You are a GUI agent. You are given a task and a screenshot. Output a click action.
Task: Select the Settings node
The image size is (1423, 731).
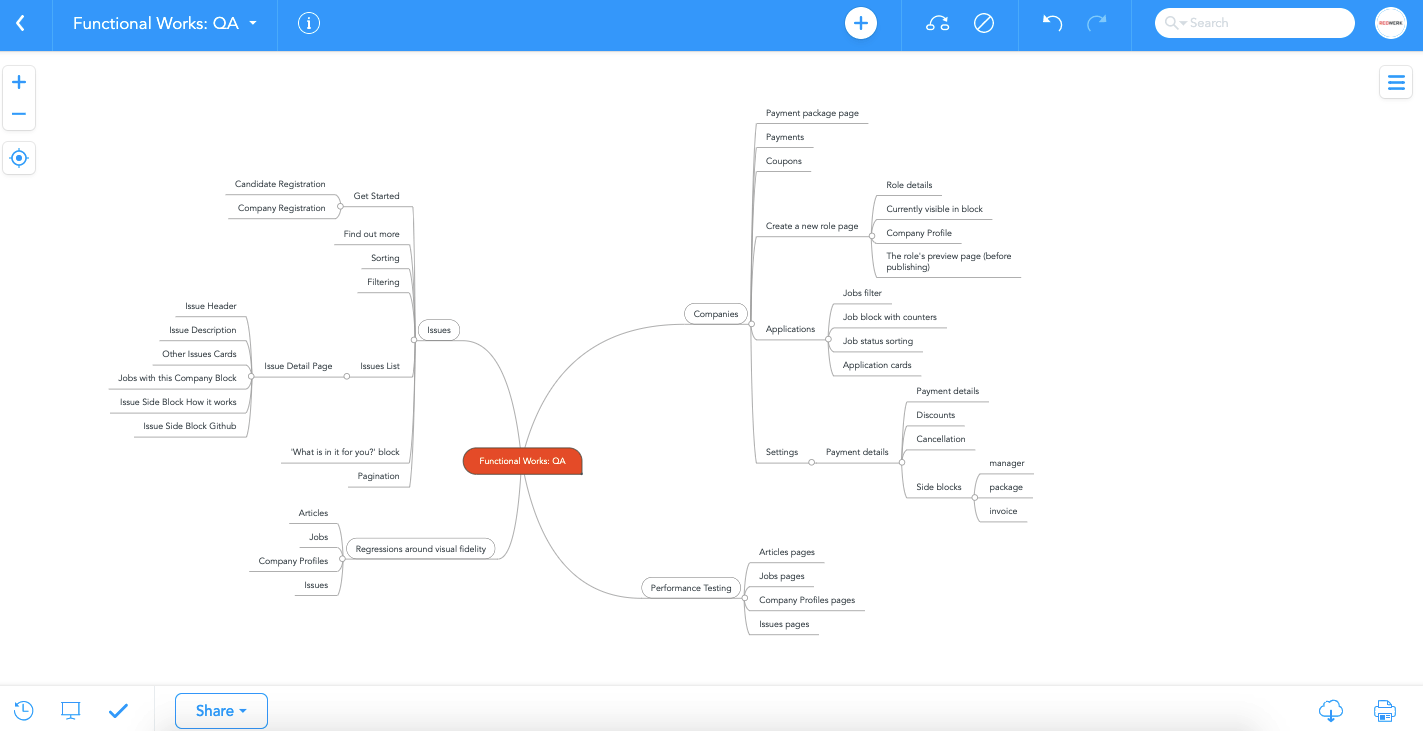(x=782, y=452)
